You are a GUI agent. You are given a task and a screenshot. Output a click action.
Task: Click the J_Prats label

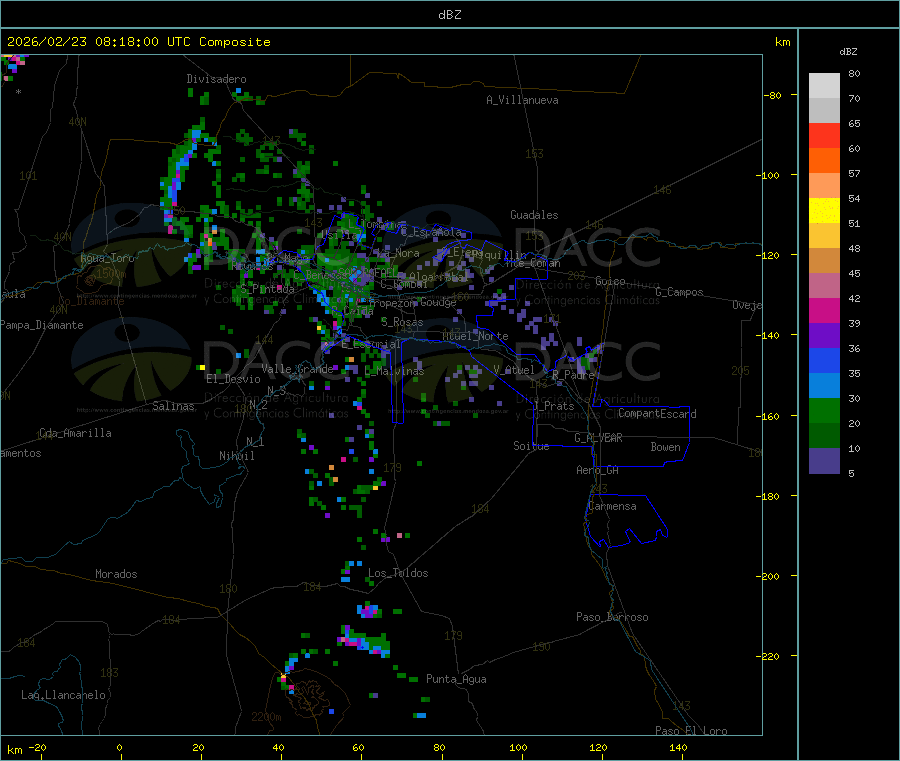point(553,406)
